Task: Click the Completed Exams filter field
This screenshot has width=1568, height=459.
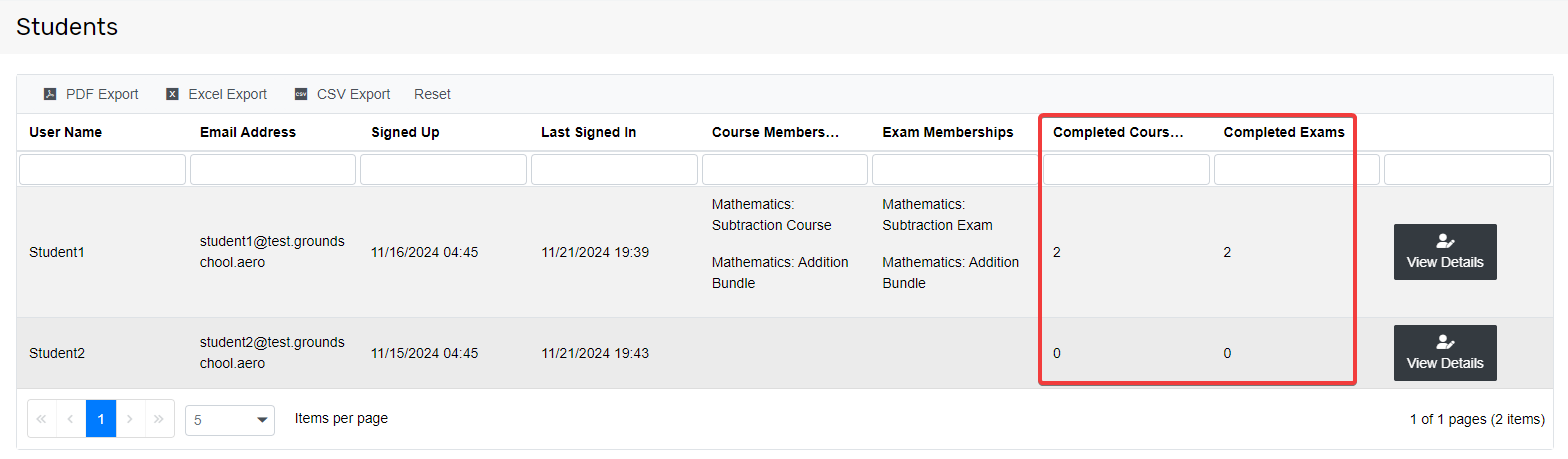Action: pyautogui.click(x=1297, y=169)
